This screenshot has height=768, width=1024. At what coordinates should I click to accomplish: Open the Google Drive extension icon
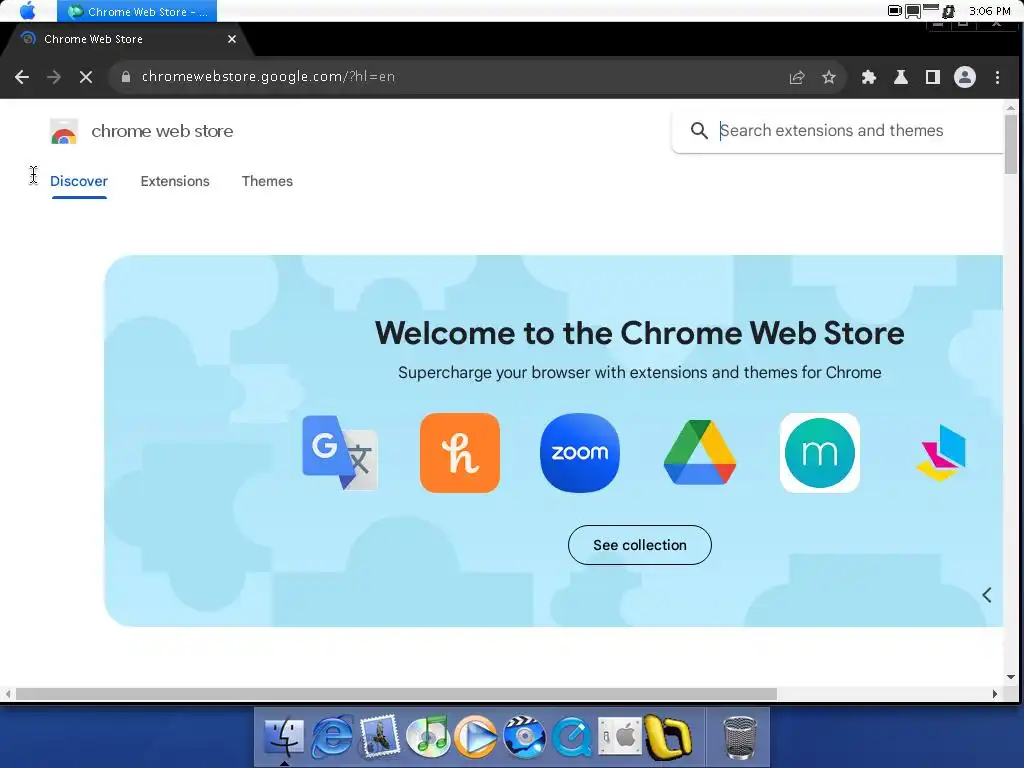pos(700,453)
